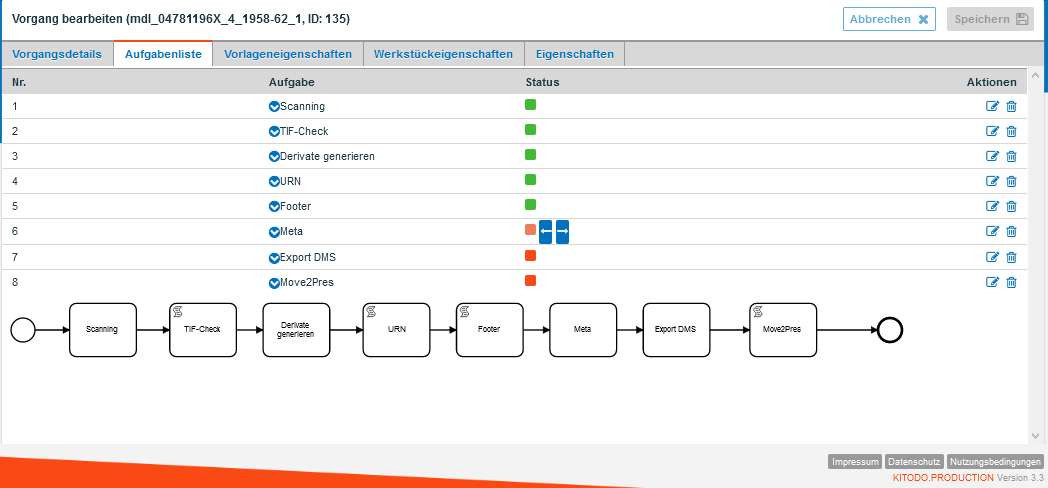The image size is (1048, 488).
Task: Switch to the Vorgangsdetails tab
Action: click(x=57, y=54)
